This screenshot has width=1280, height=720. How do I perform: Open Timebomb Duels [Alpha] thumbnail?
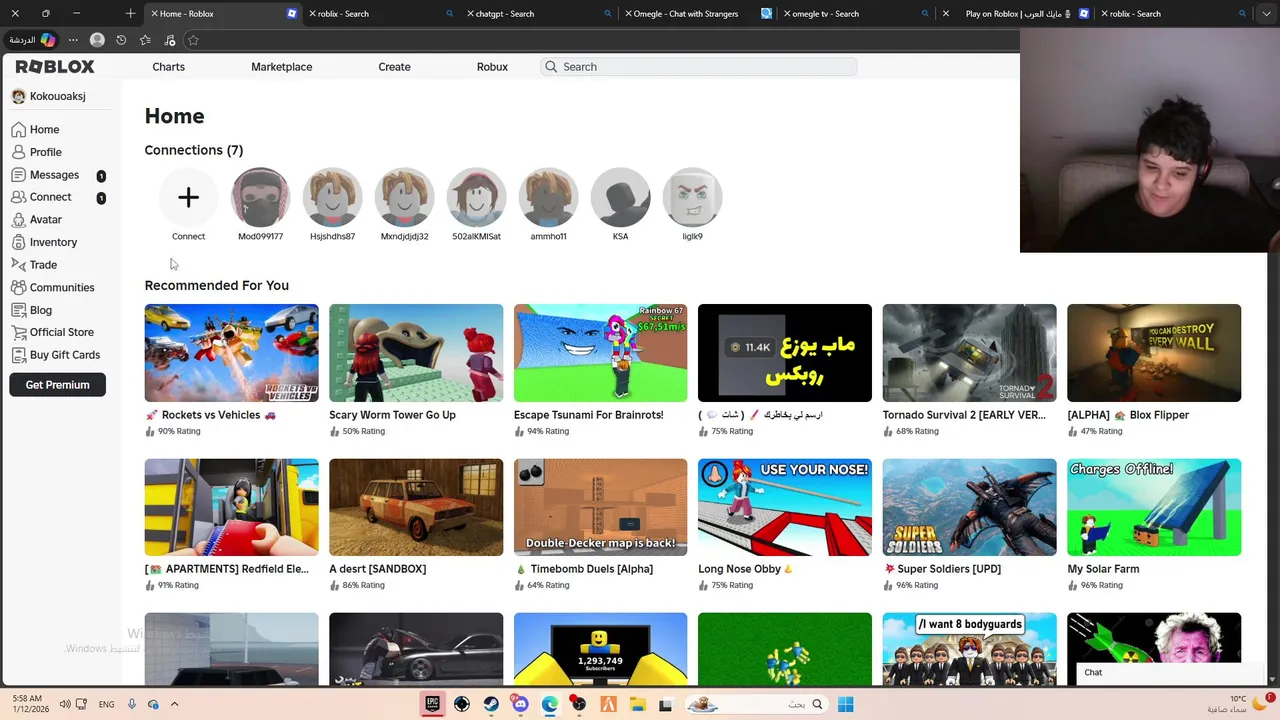click(x=600, y=507)
